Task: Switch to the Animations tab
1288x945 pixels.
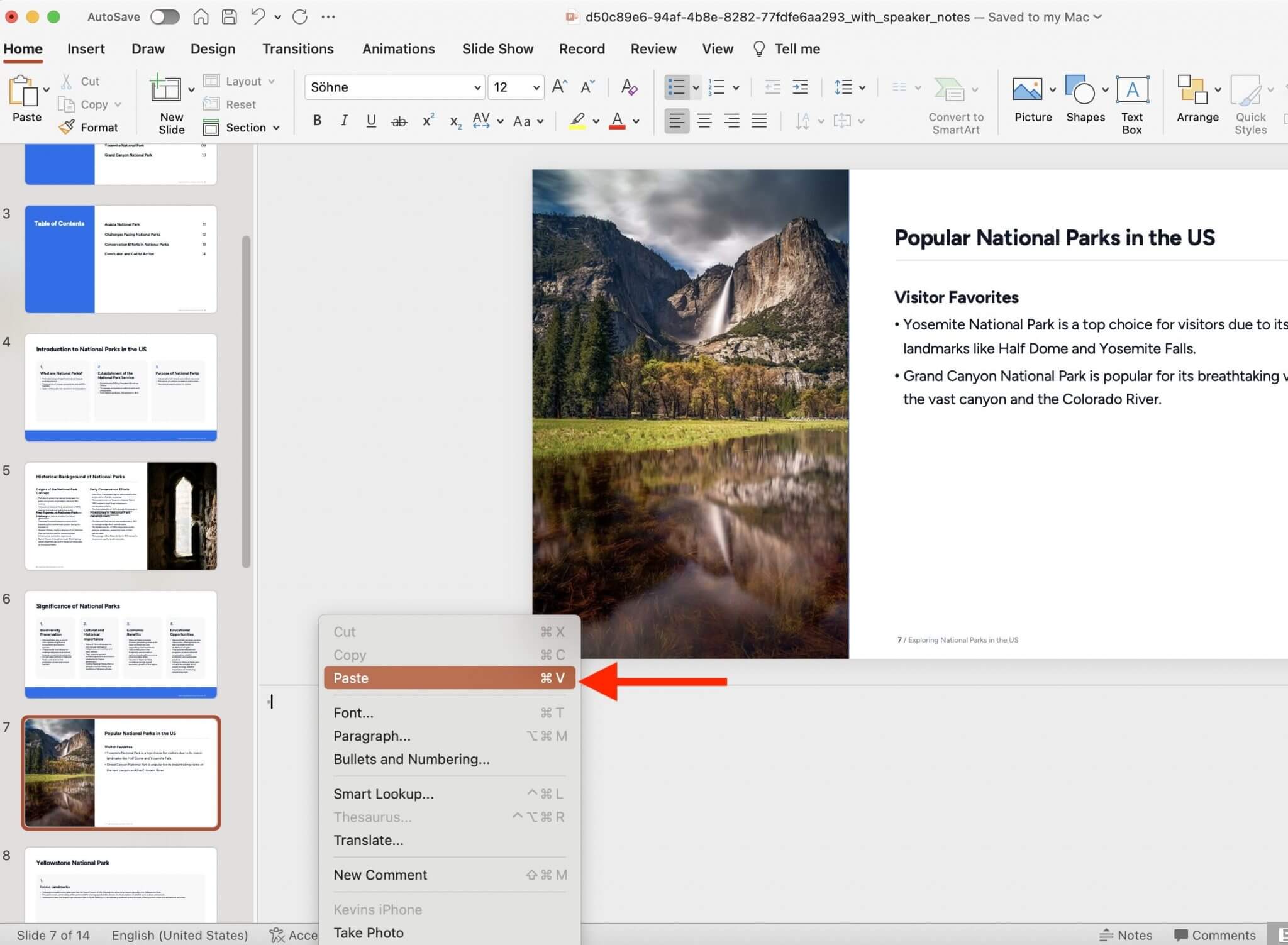Action: coord(398,48)
